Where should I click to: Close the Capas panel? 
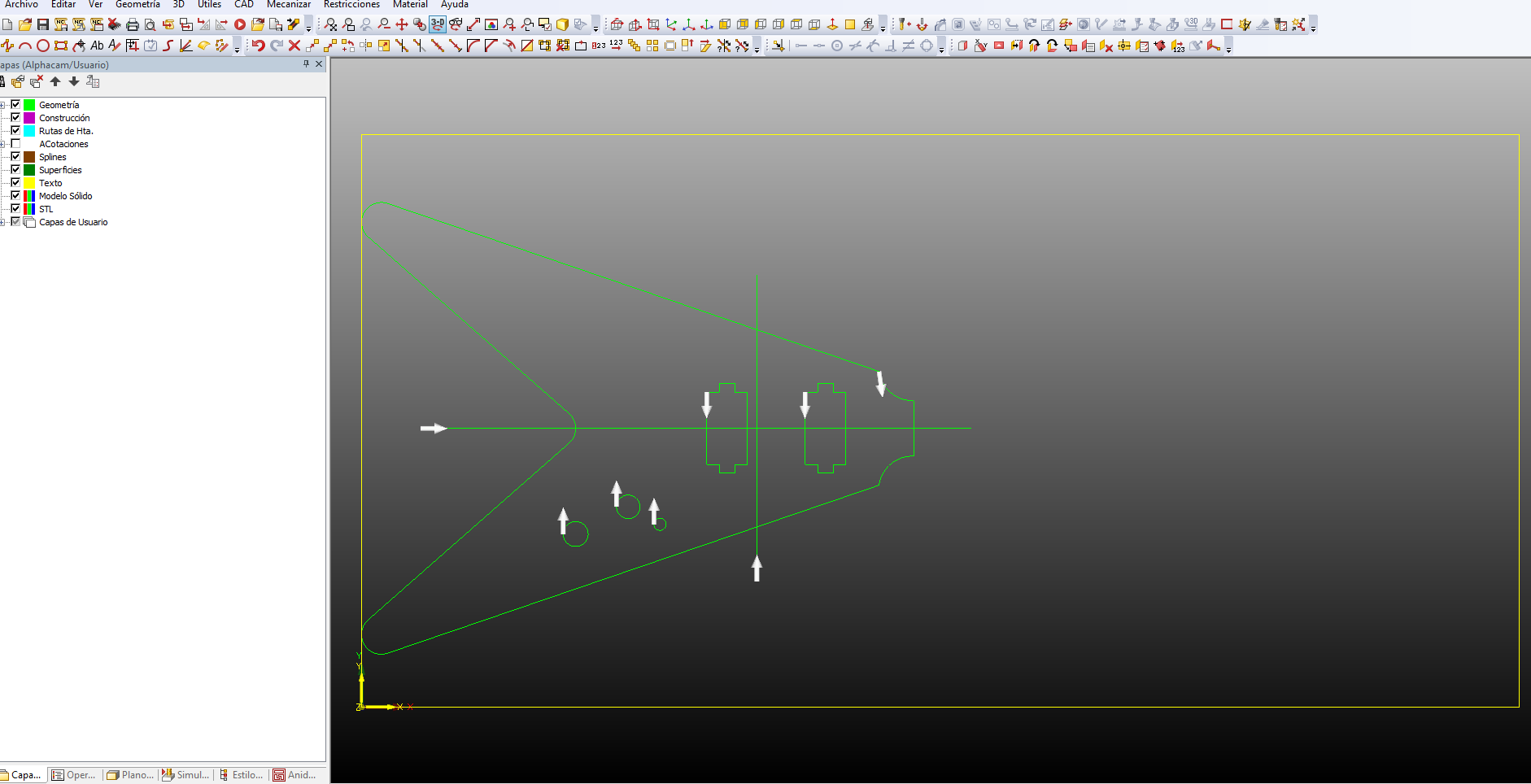pyautogui.click(x=319, y=63)
